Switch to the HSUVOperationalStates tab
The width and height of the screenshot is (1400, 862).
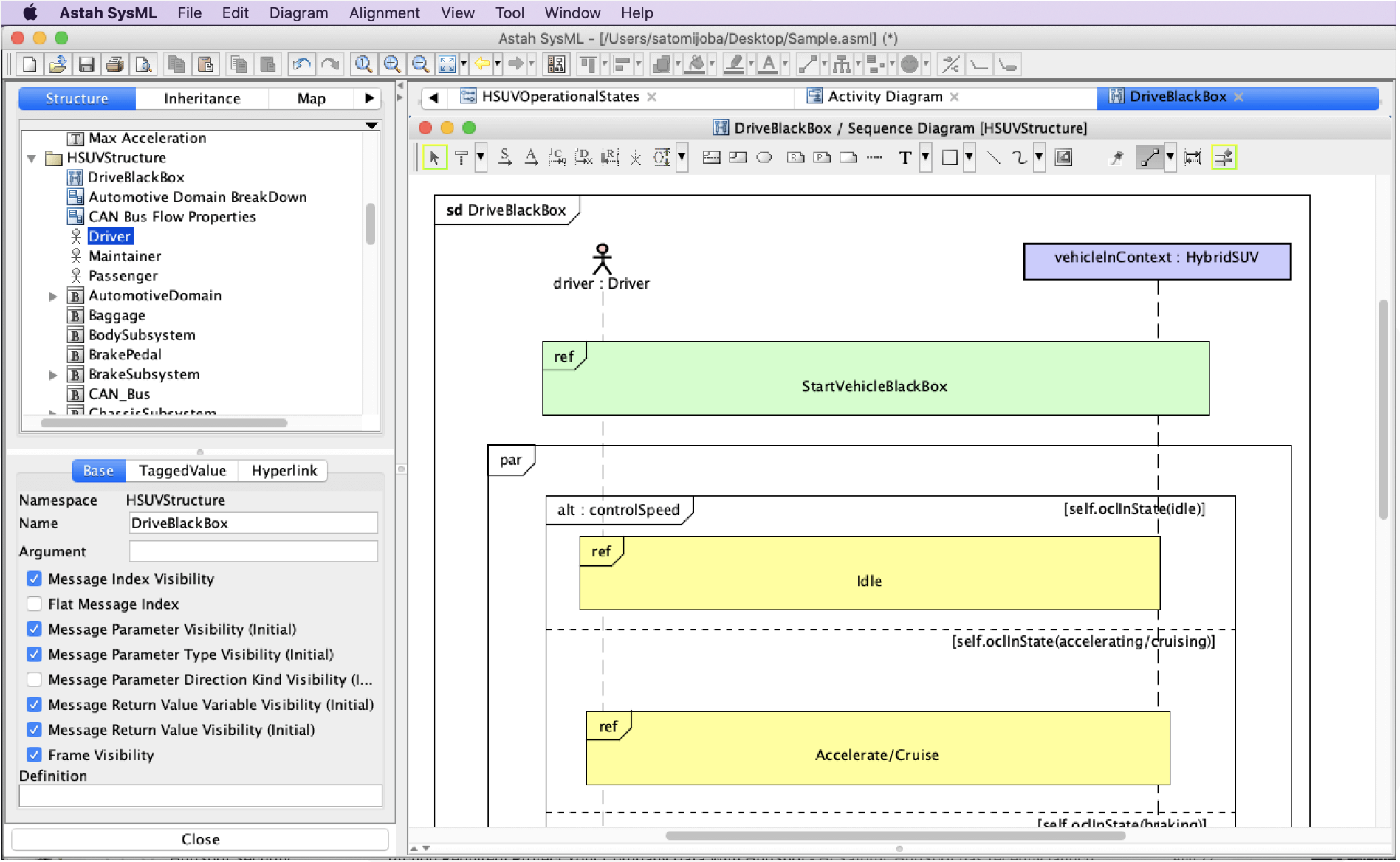coord(560,97)
